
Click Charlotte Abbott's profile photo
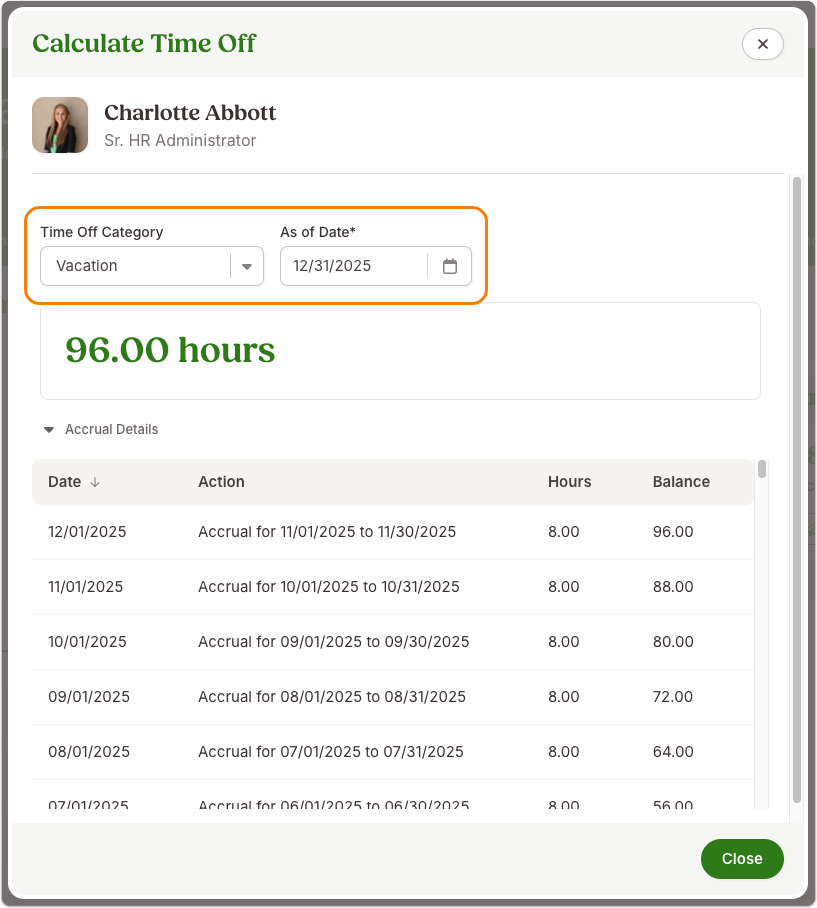pos(60,125)
